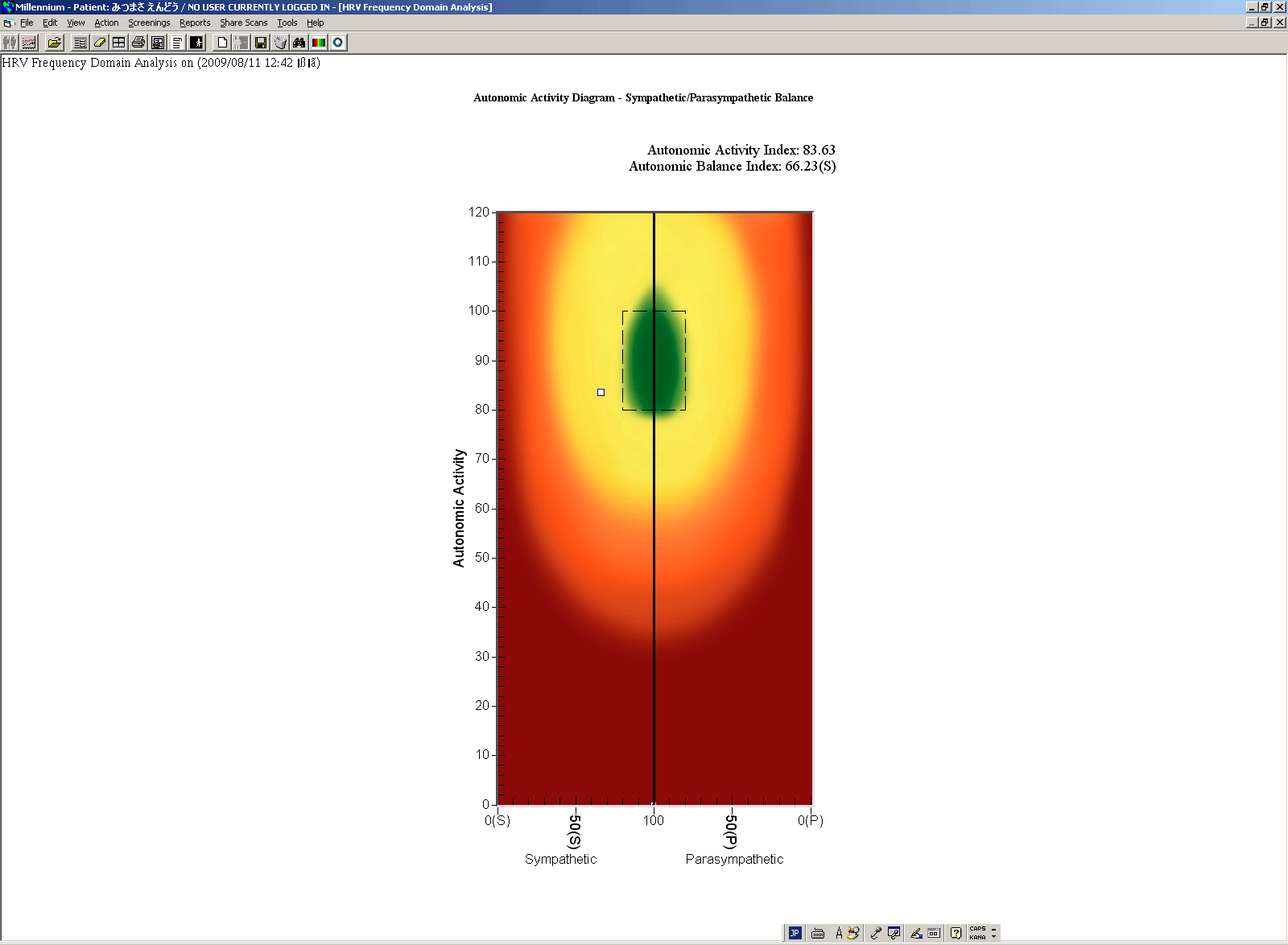This screenshot has width=1288, height=945.
Task: Click the blue square data point marker
Action: point(601,392)
